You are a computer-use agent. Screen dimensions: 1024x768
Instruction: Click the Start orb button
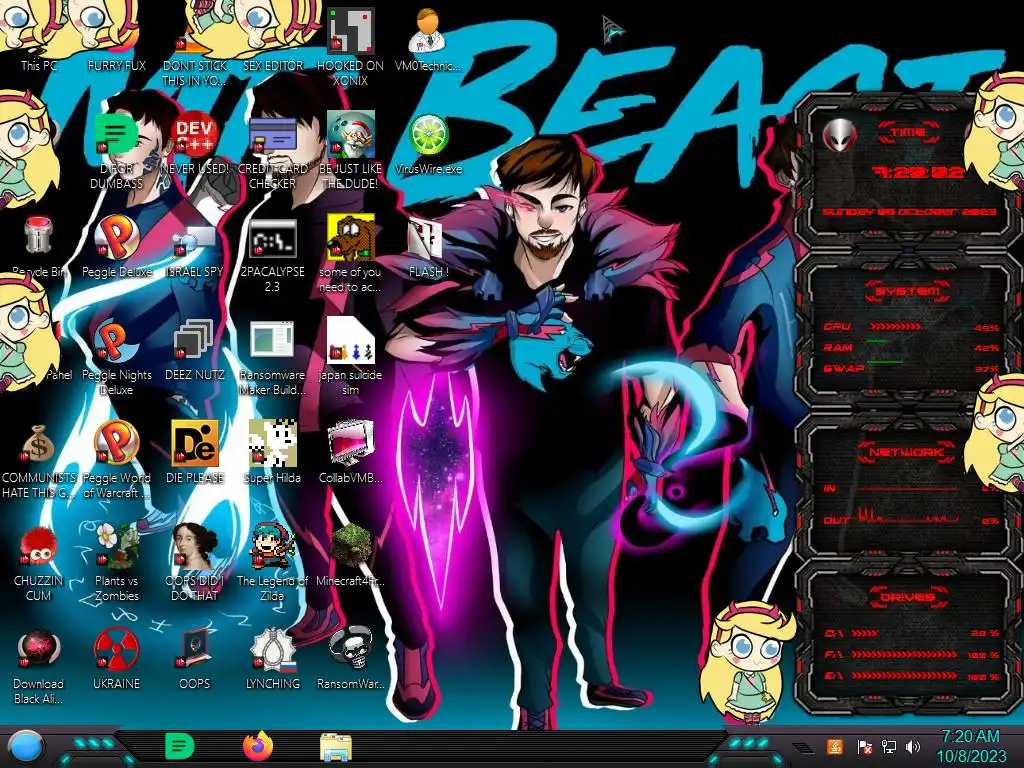[25, 747]
